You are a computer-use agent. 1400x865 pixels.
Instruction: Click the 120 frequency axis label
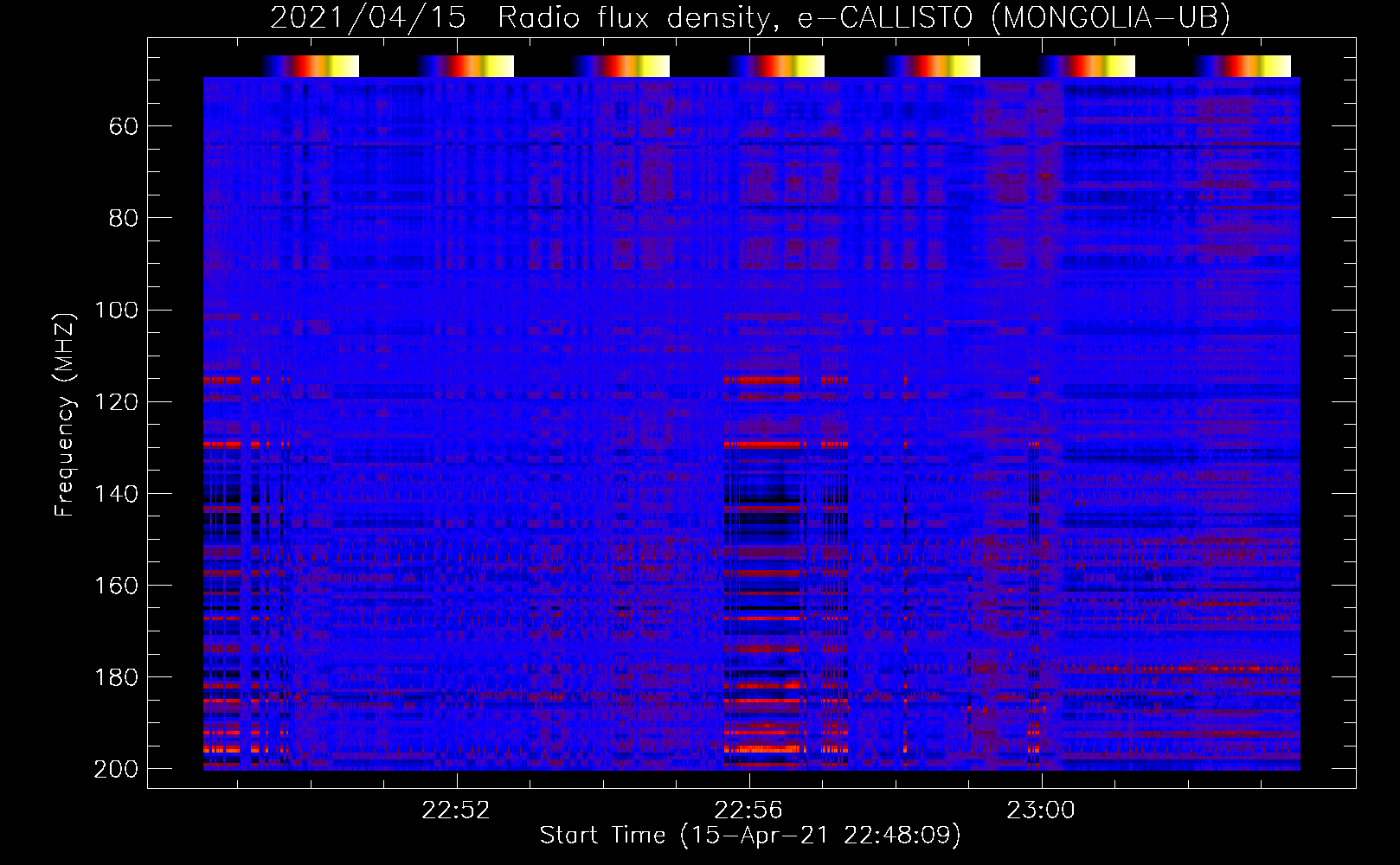(x=116, y=401)
